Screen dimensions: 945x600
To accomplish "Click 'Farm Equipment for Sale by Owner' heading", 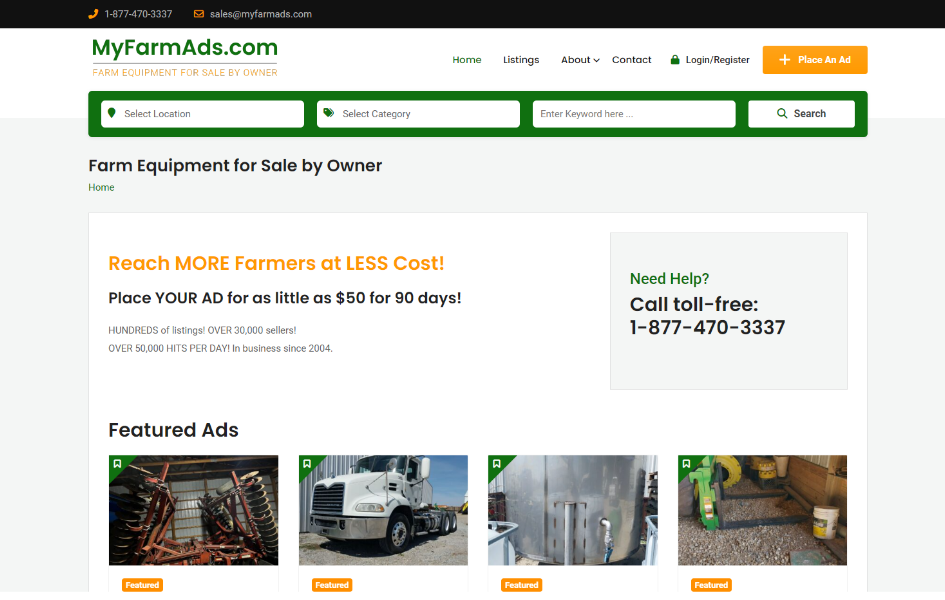I will click(235, 166).
